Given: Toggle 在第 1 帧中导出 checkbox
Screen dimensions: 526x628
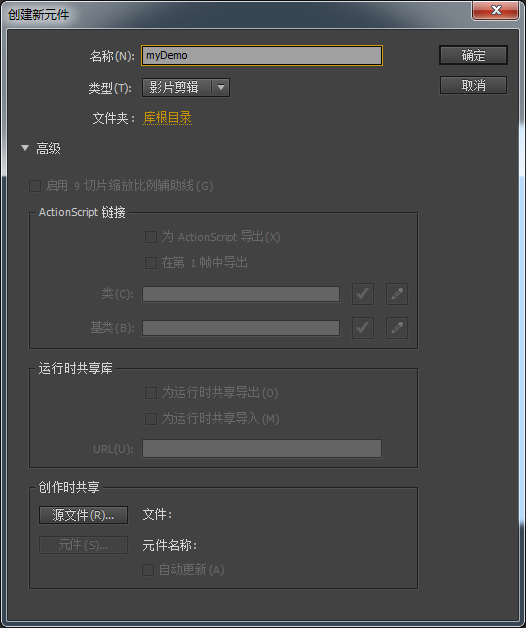Looking at the screenshot, I should coord(151,263).
